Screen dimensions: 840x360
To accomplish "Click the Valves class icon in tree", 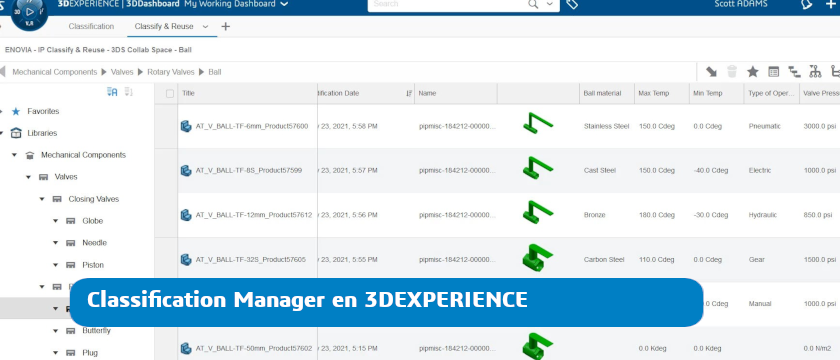I will [x=43, y=177].
